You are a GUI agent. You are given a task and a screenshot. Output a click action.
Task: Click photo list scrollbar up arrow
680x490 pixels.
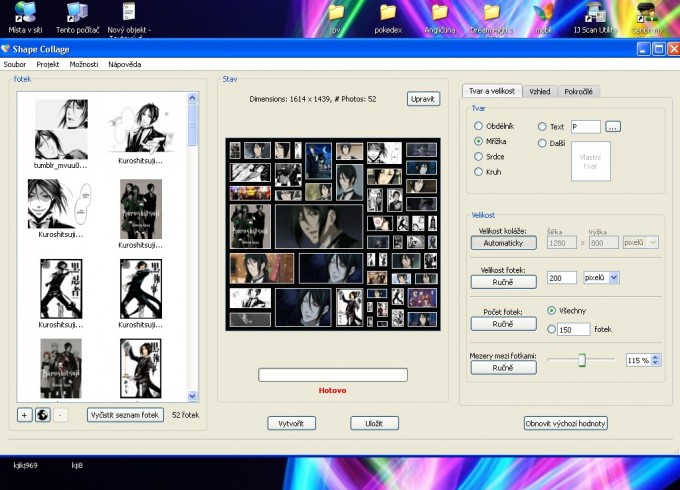point(192,98)
